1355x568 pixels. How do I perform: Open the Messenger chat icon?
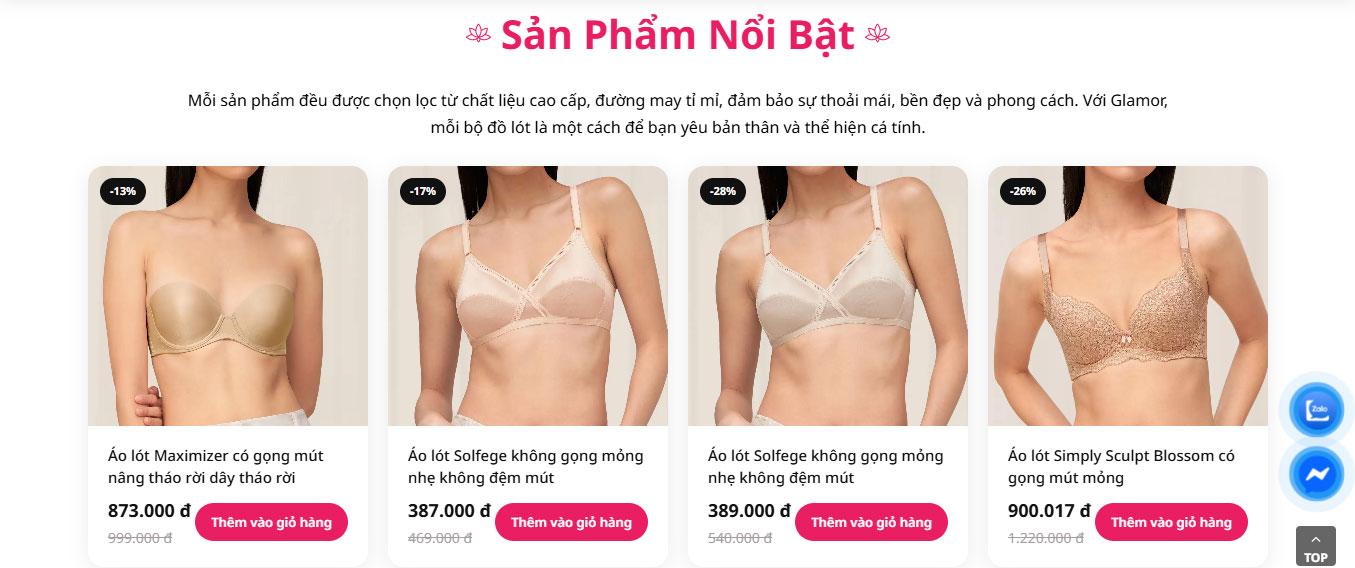[x=1316, y=475]
